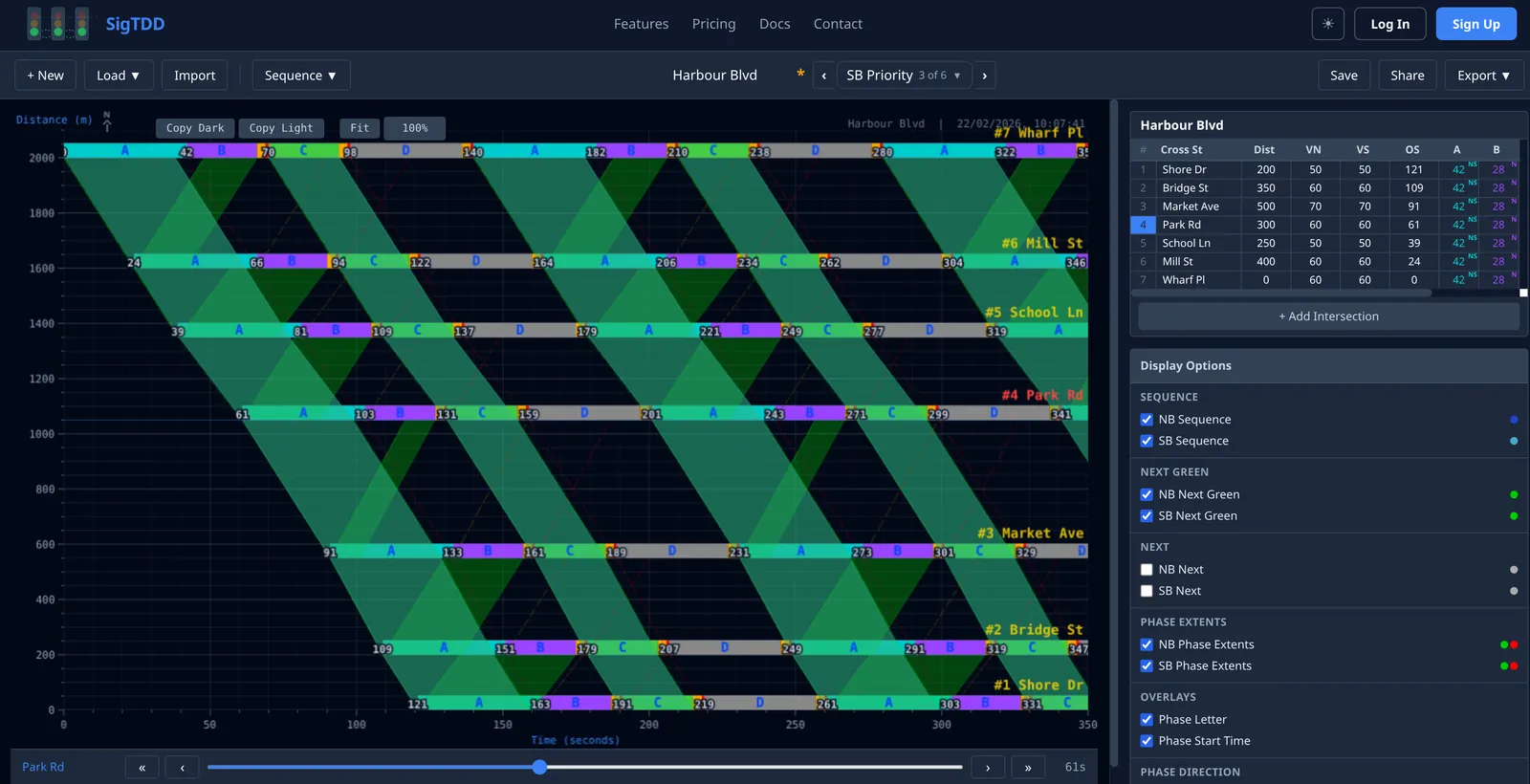Viewport: 1530px width, 784px height.
Task: Jump to first intersection with double-left arrow
Action: tap(142, 767)
